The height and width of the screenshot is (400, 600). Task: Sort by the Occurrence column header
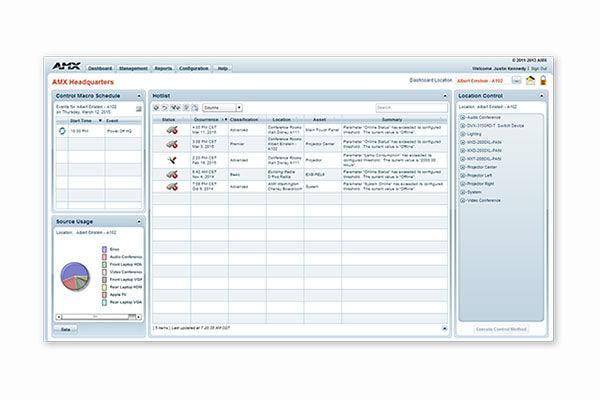pos(209,120)
